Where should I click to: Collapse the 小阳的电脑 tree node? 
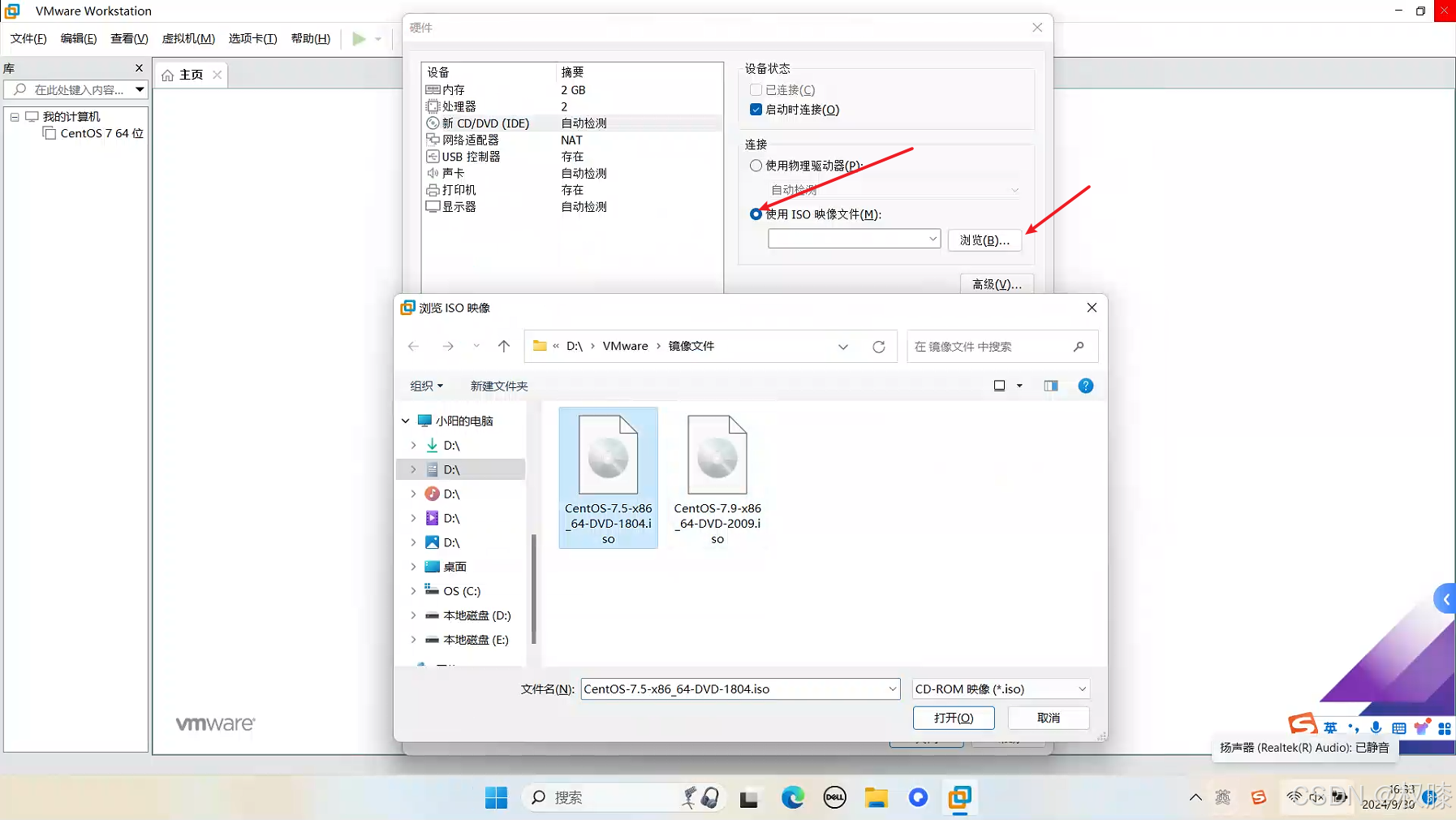(x=406, y=421)
